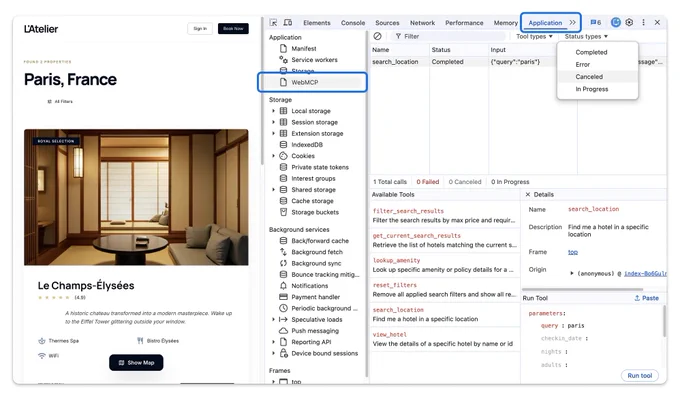Click the Show Map button
Screen dimensions: 680x396
[x=136, y=363]
